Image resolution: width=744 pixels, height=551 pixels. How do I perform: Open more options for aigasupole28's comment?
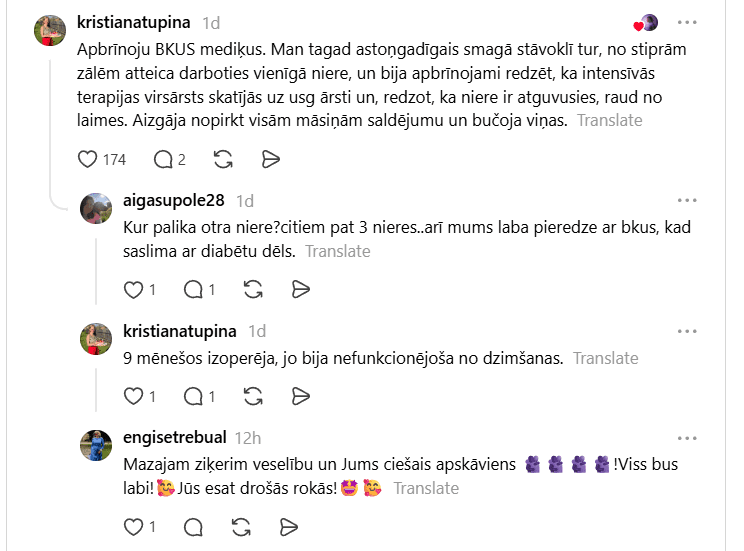687,200
